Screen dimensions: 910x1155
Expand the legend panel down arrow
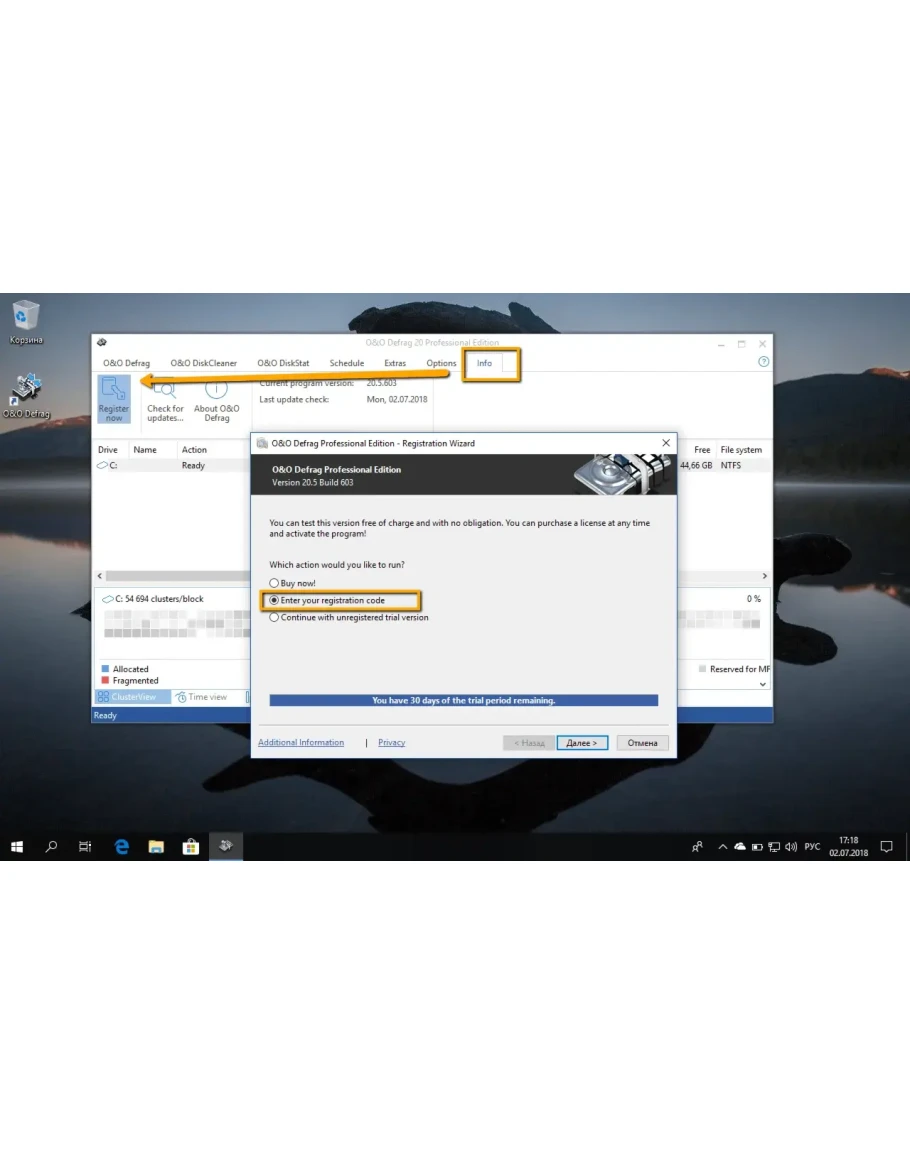tap(764, 684)
